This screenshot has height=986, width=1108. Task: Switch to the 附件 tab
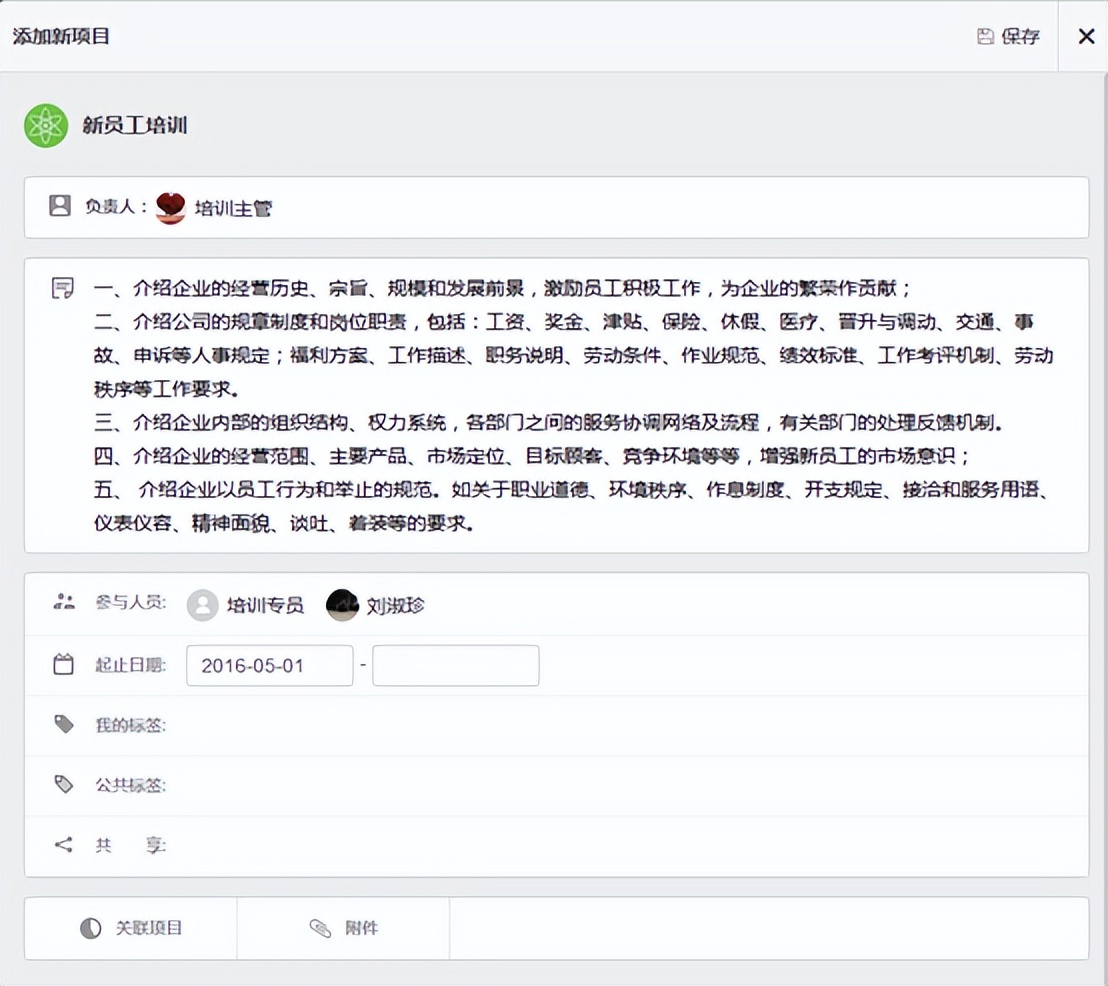click(343, 928)
